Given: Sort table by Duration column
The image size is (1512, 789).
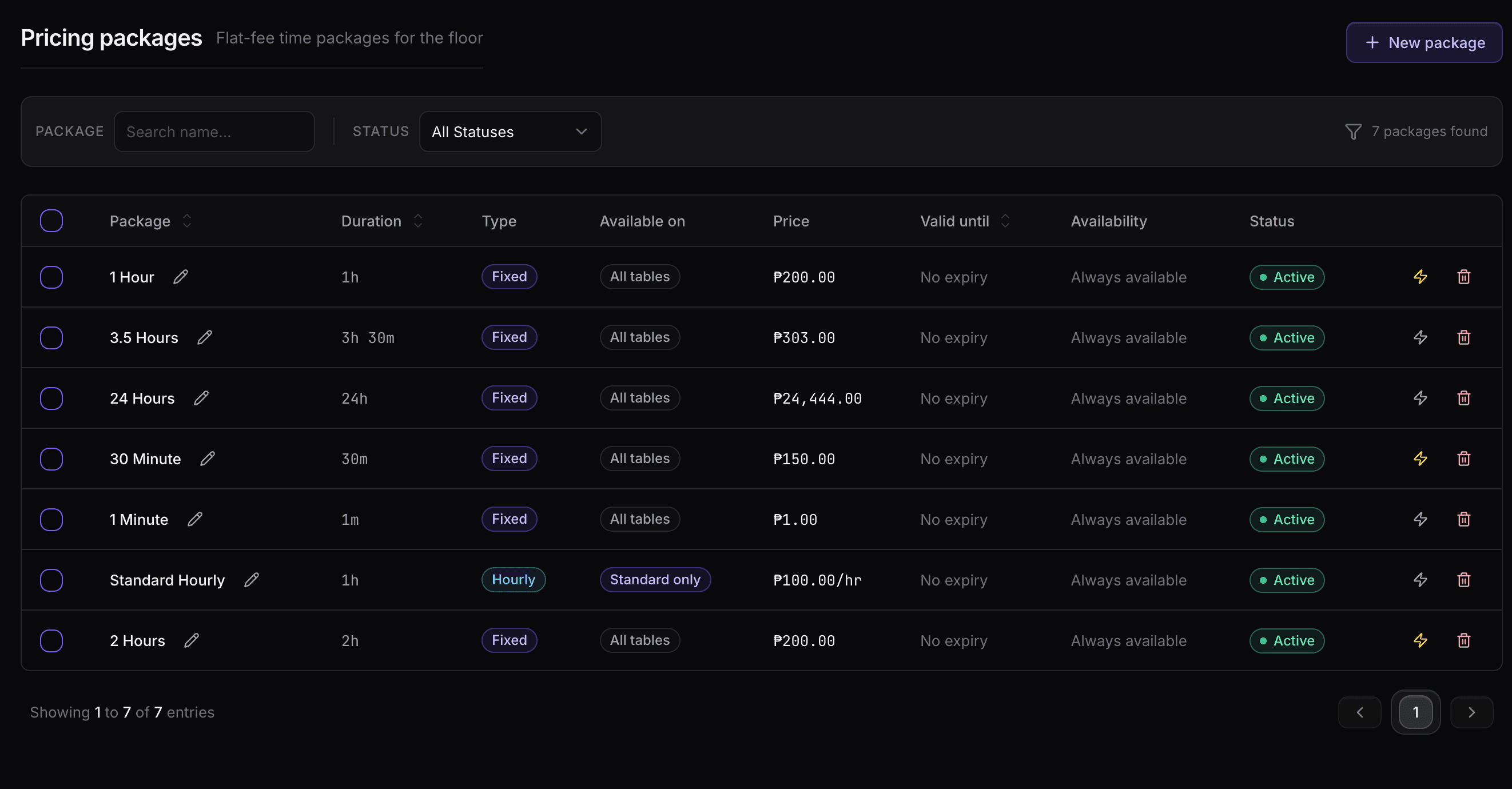Looking at the screenshot, I should click(382, 221).
